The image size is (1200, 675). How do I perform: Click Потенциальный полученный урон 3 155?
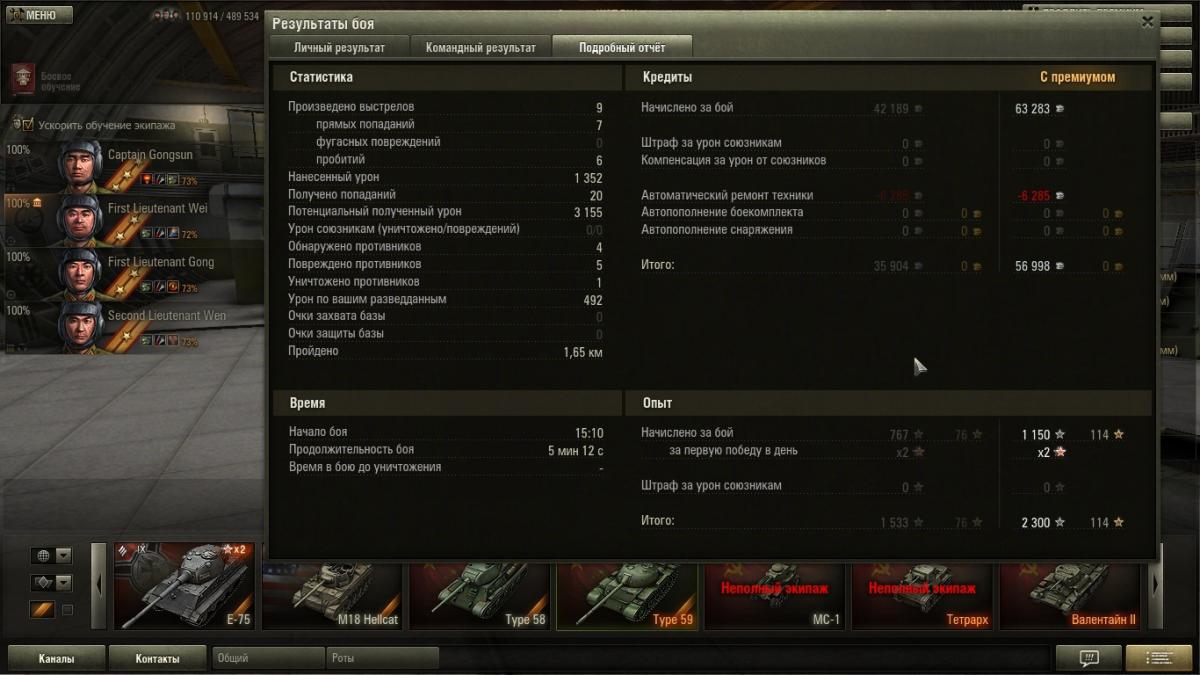pos(588,212)
